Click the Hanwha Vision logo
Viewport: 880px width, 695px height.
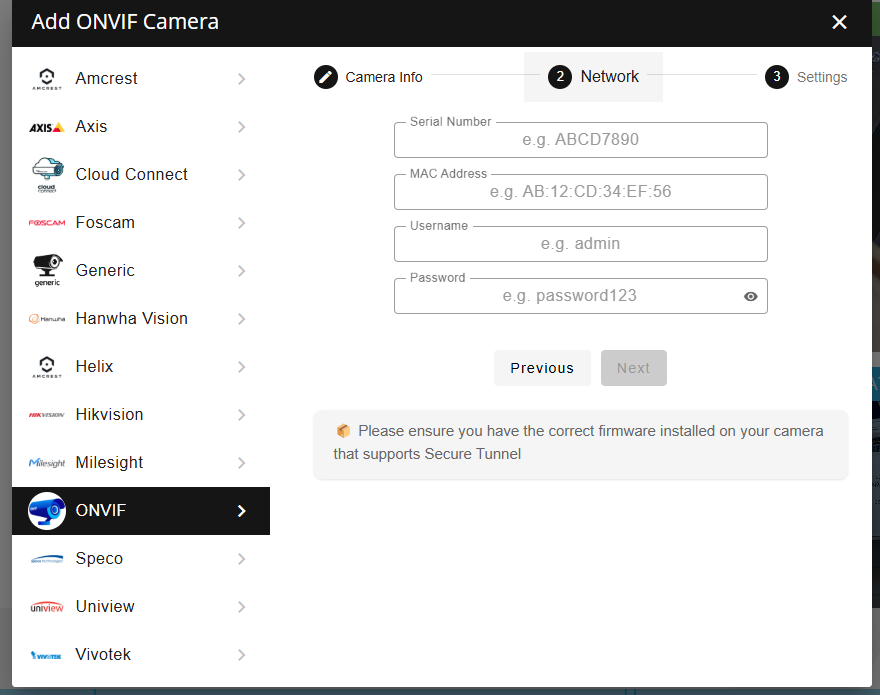[45, 318]
